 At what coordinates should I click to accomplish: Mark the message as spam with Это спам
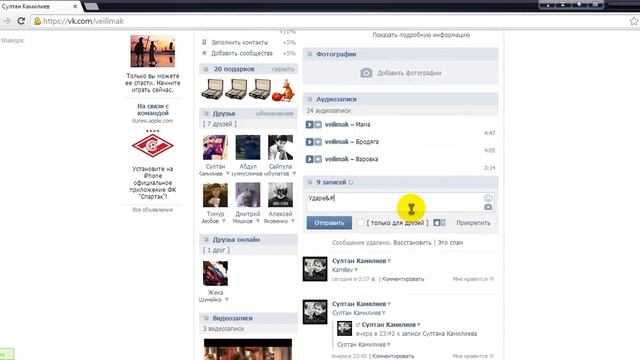click(450, 242)
